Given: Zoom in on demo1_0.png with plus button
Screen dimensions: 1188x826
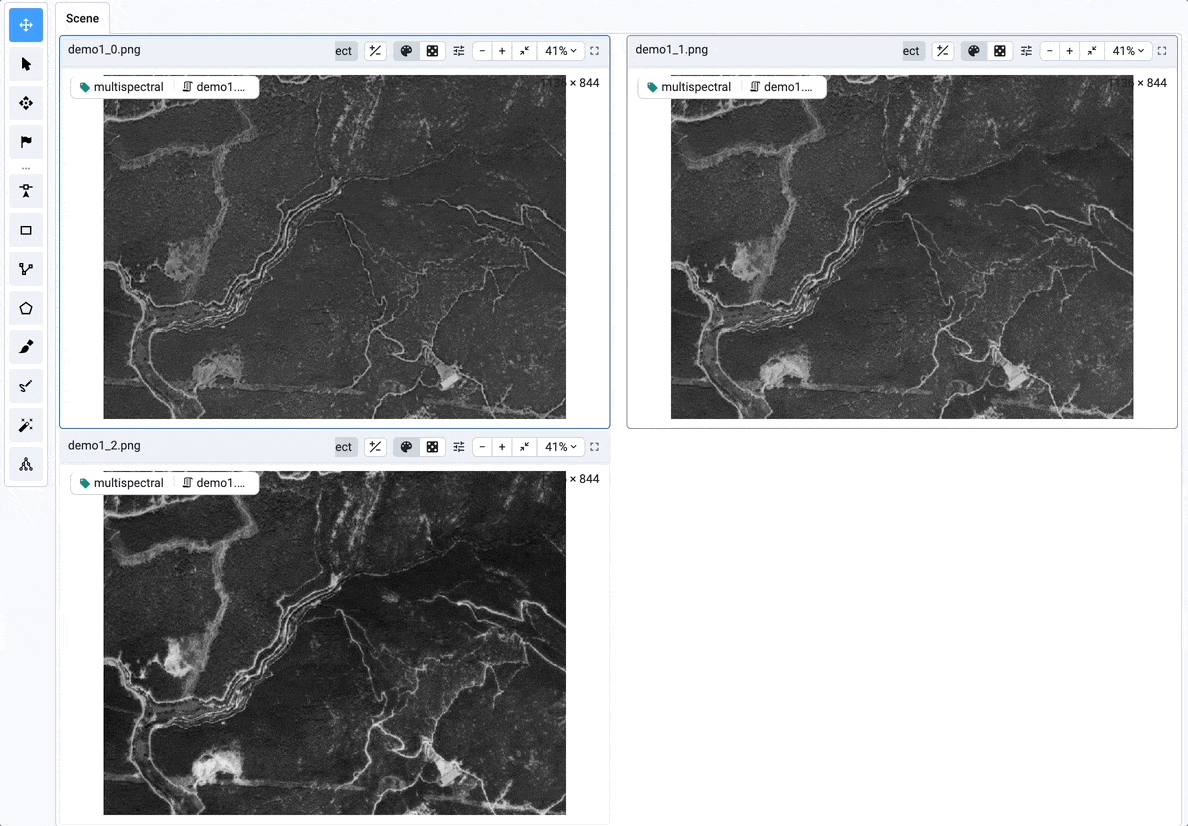Looking at the screenshot, I should point(502,51).
